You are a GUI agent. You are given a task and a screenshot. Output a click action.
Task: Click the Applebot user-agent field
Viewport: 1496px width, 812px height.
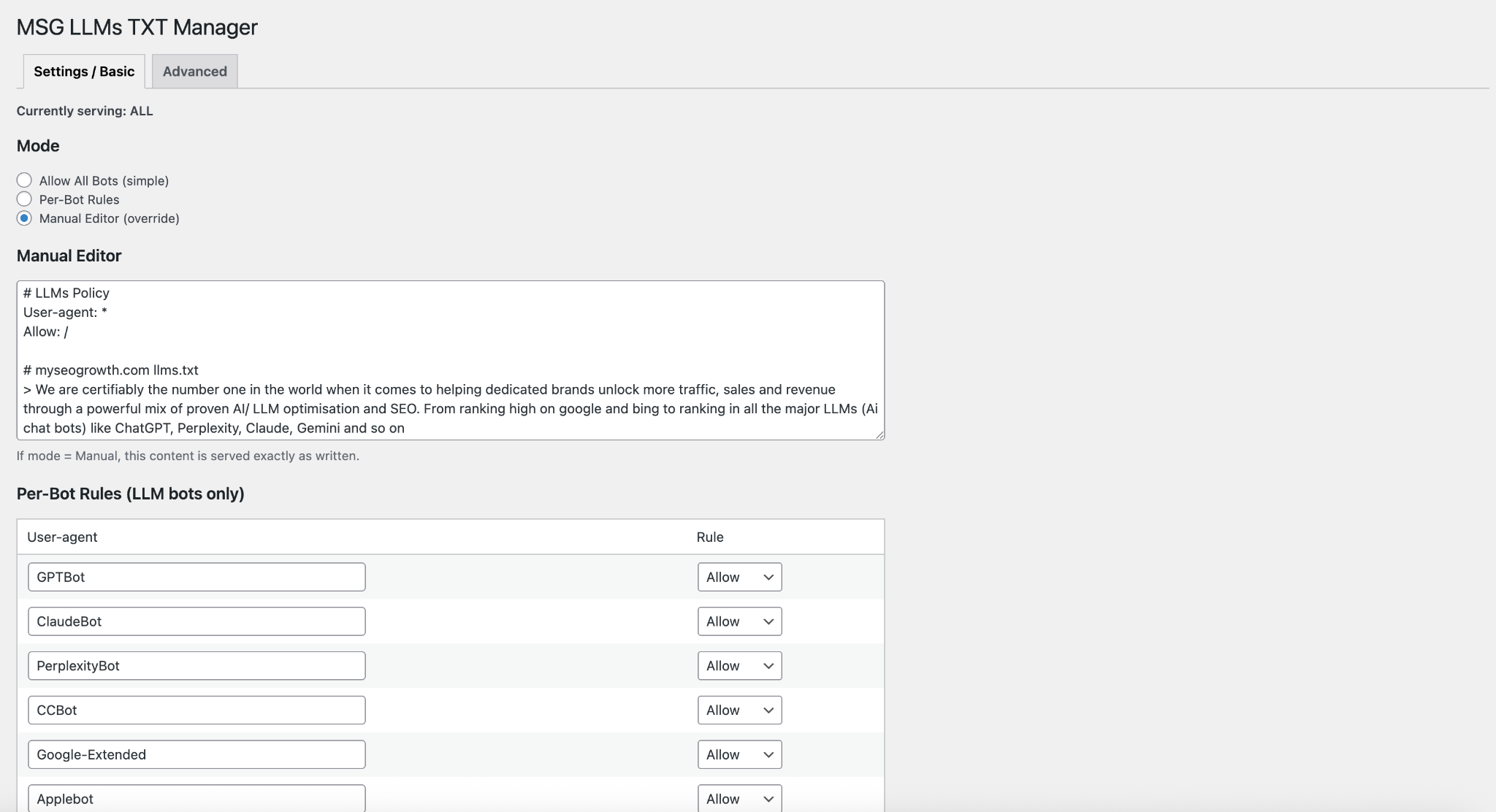[x=196, y=798]
